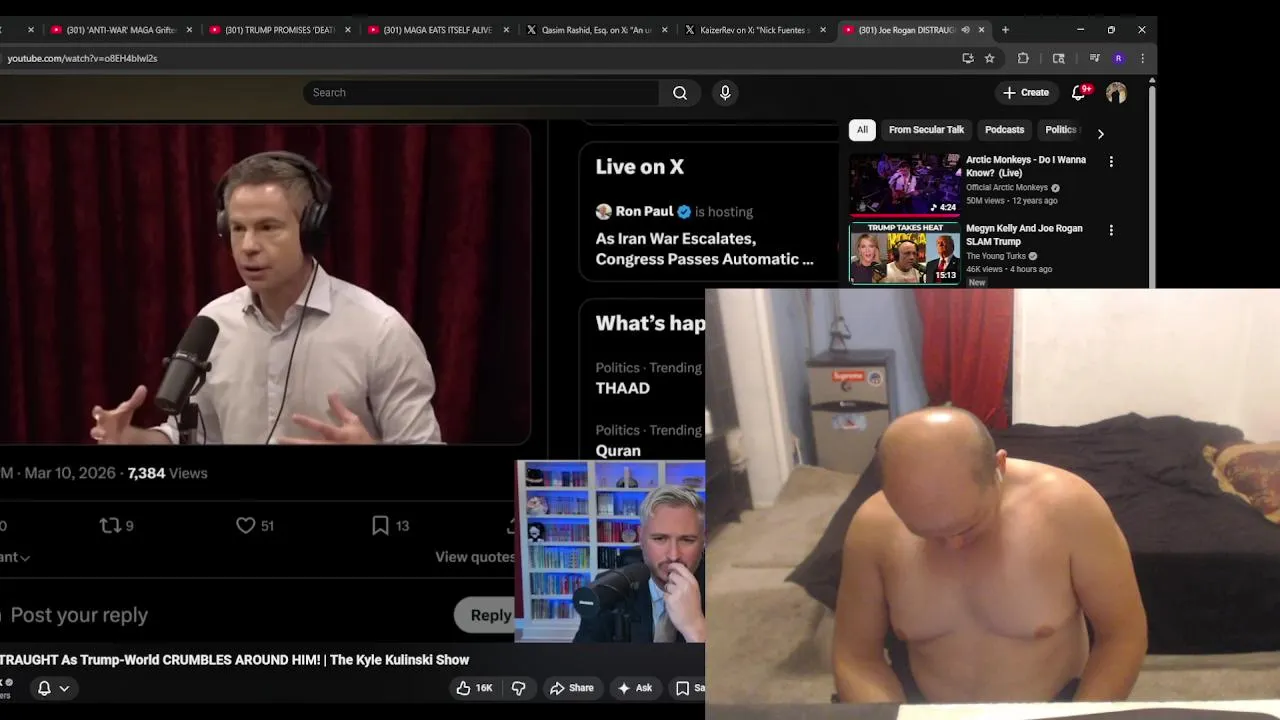The image size is (1280, 720).
Task: Open browser three-dot menu
Action: [x=1142, y=58]
